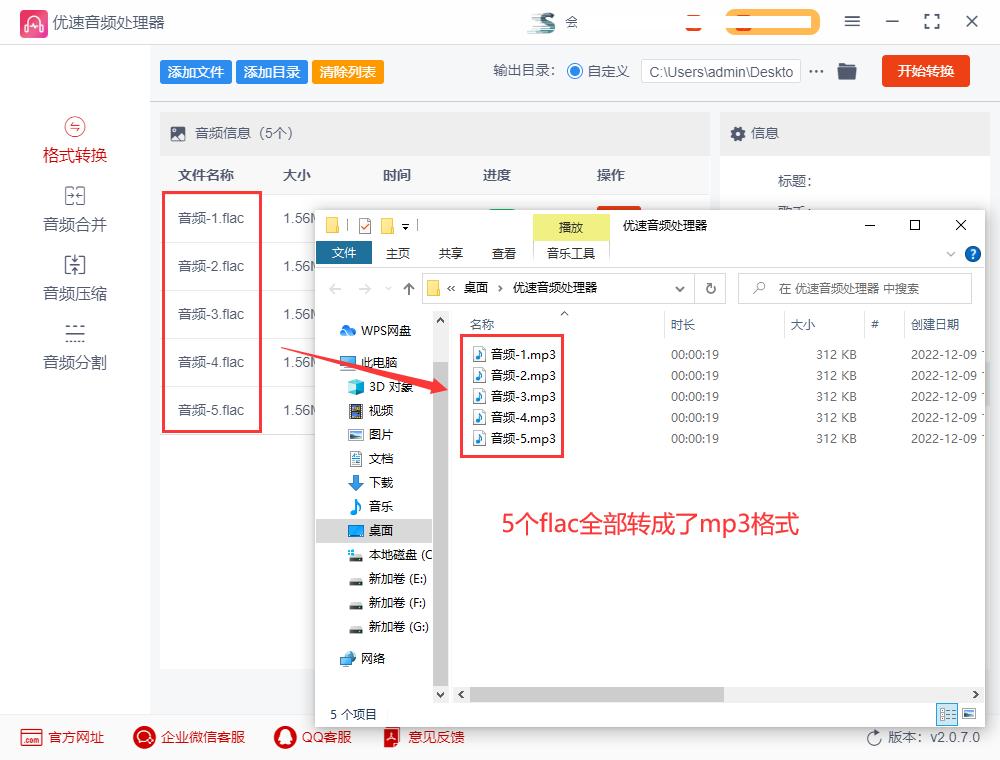The width and height of the screenshot is (1000, 760).
Task: Switch to 音频压缩 mode
Action: click(x=74, y=279)
